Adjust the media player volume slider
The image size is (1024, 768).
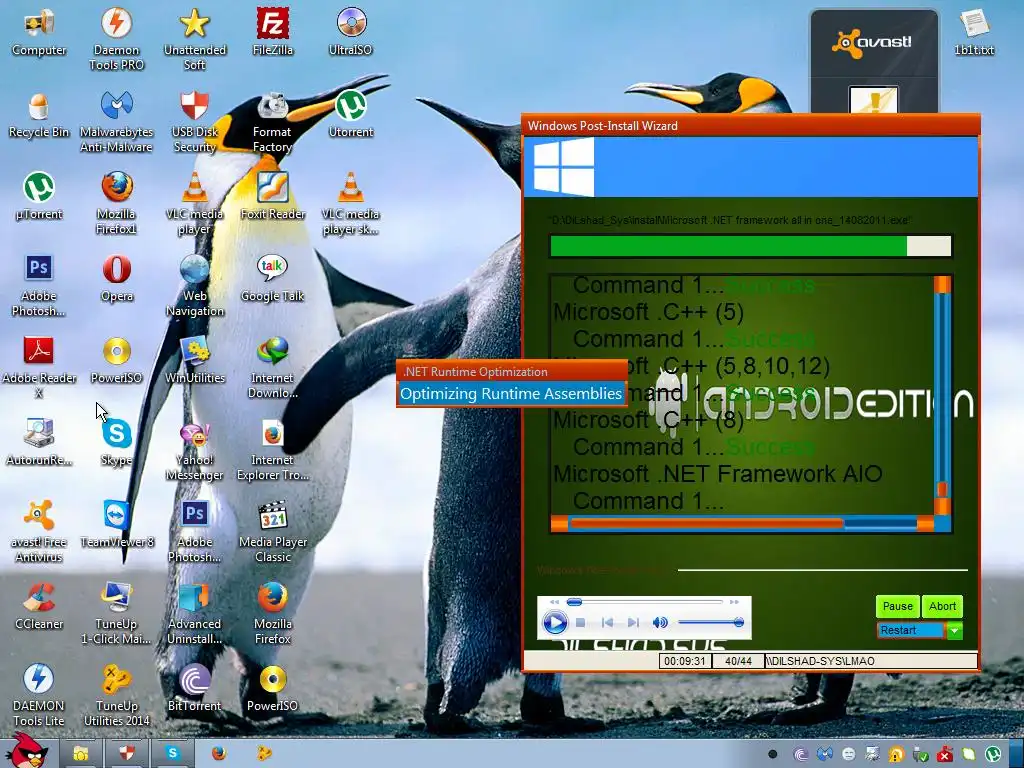coord(711,622)
